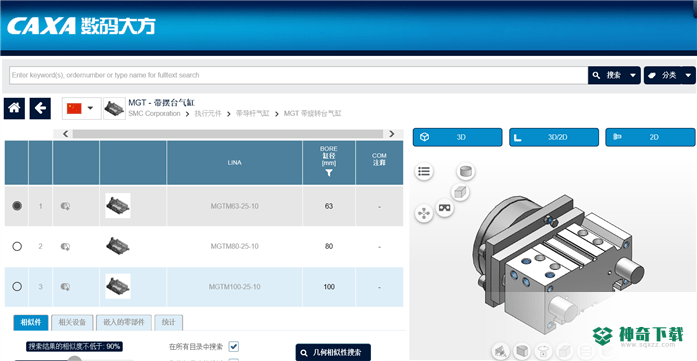
Task: Open the 分类 dropdown arrow
Action: [x=689, y=76]
